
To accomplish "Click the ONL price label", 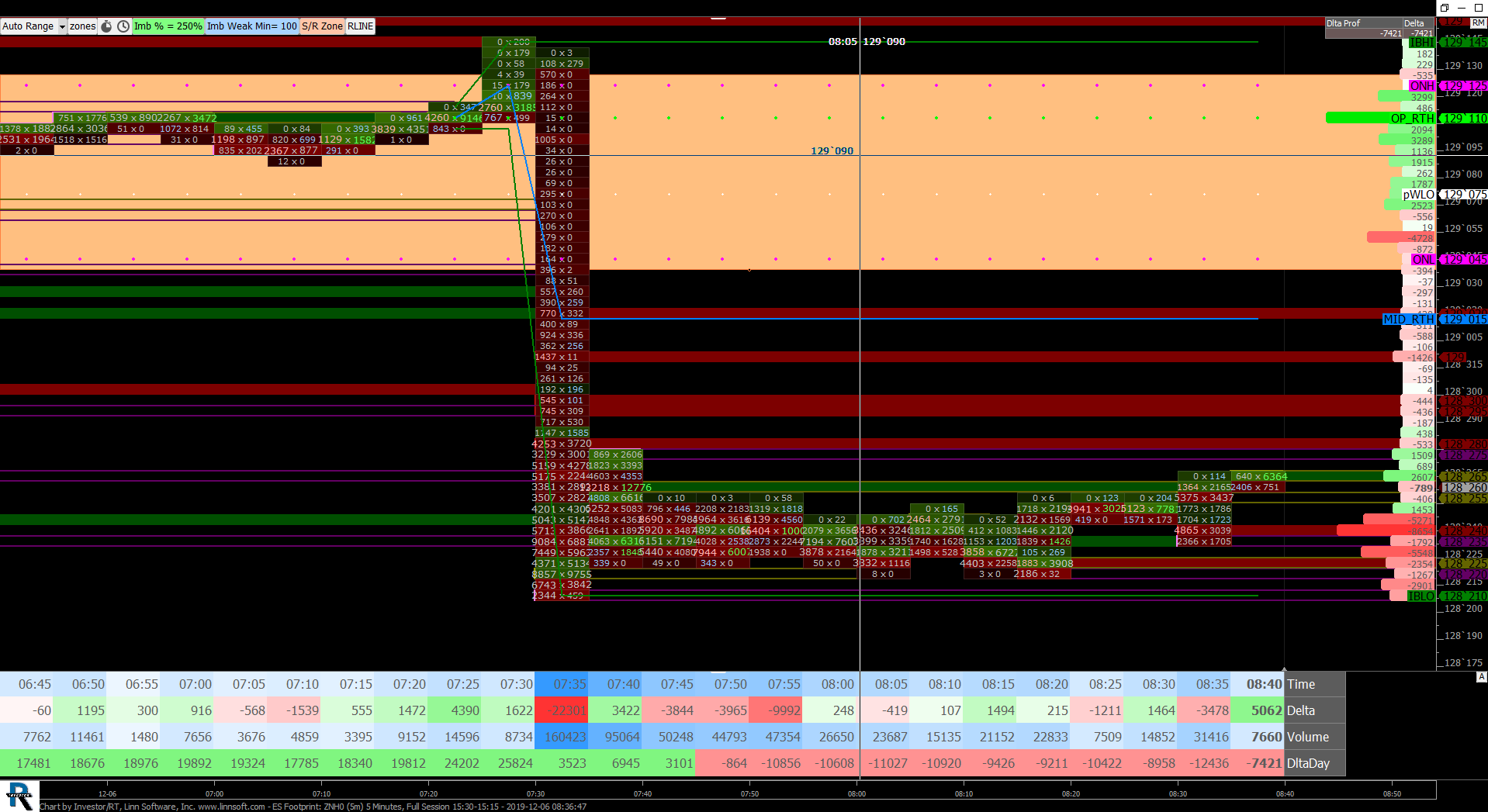I will [1423, 260].
